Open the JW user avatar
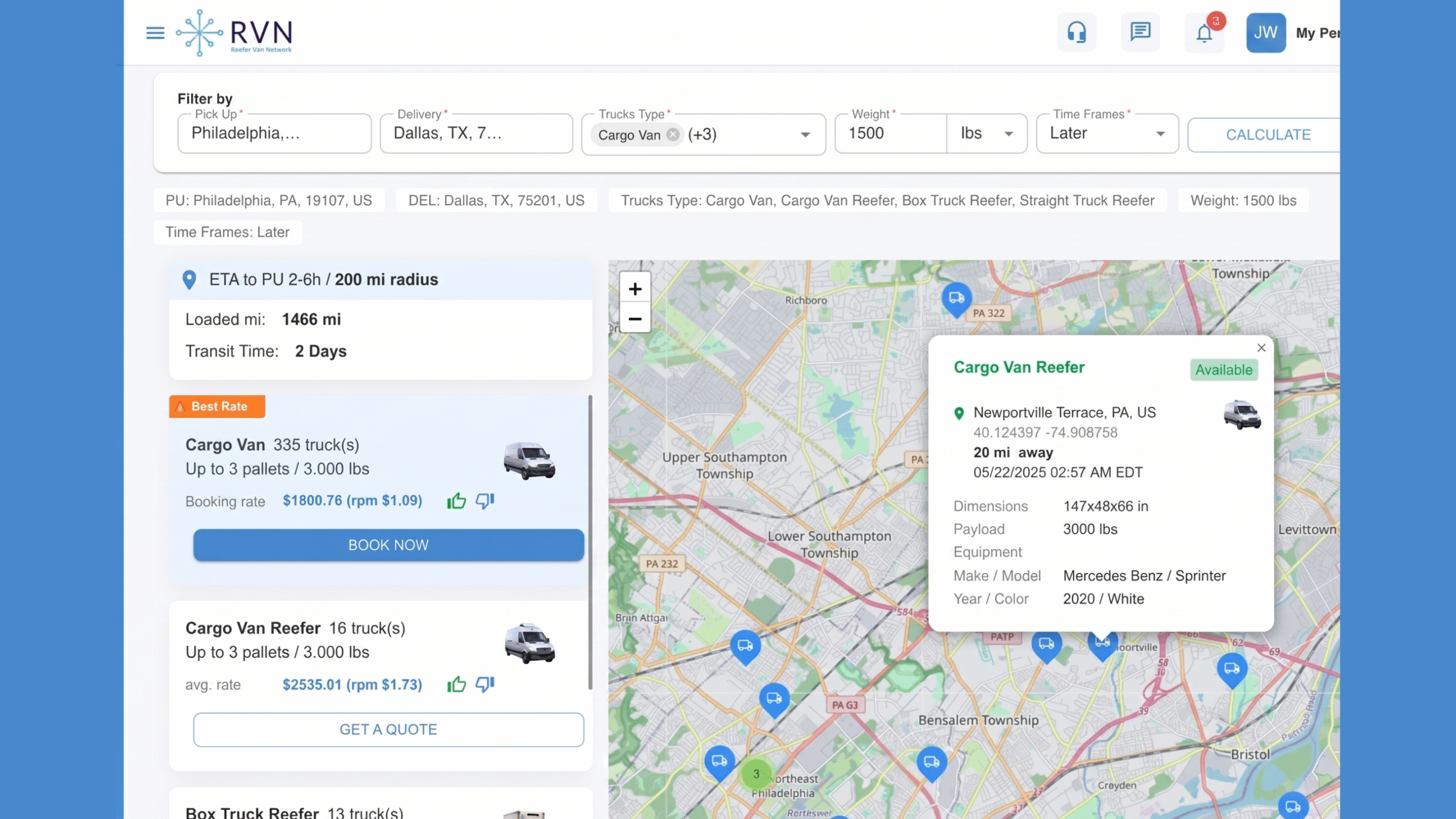Image resolution: width=1456 pixels, height=819 pixels. click(x=1265, y=32)
